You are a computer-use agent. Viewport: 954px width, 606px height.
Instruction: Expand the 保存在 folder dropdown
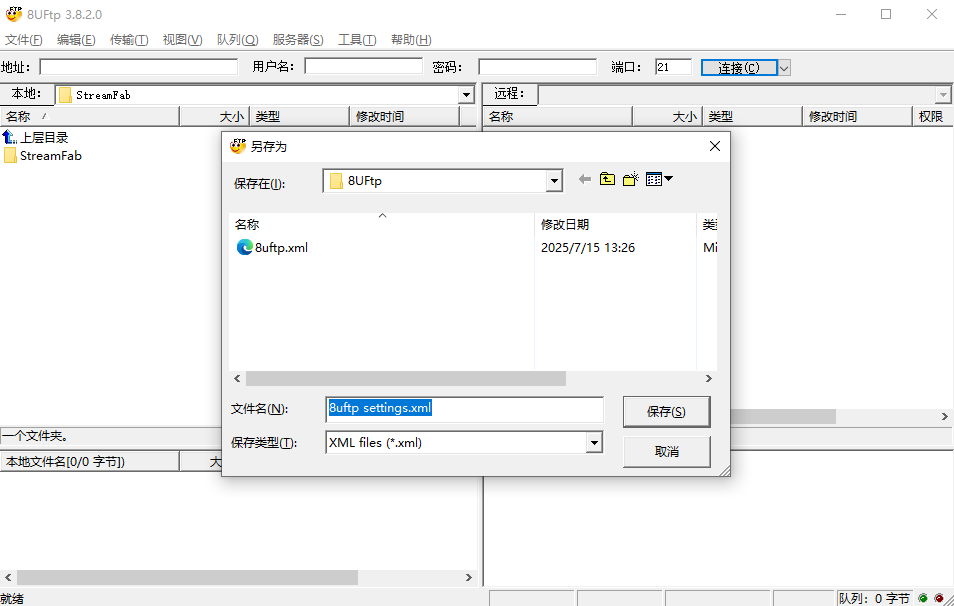554,181
